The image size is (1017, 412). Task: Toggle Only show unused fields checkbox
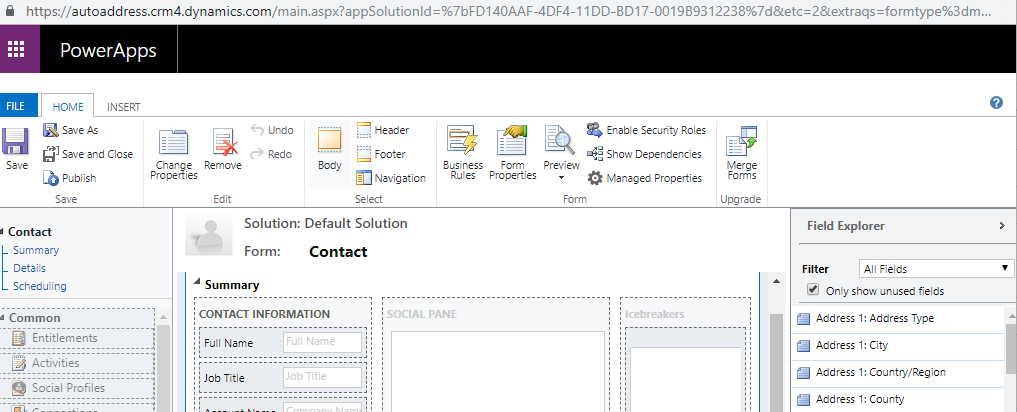pyautogui.click(x=813, y=290)
